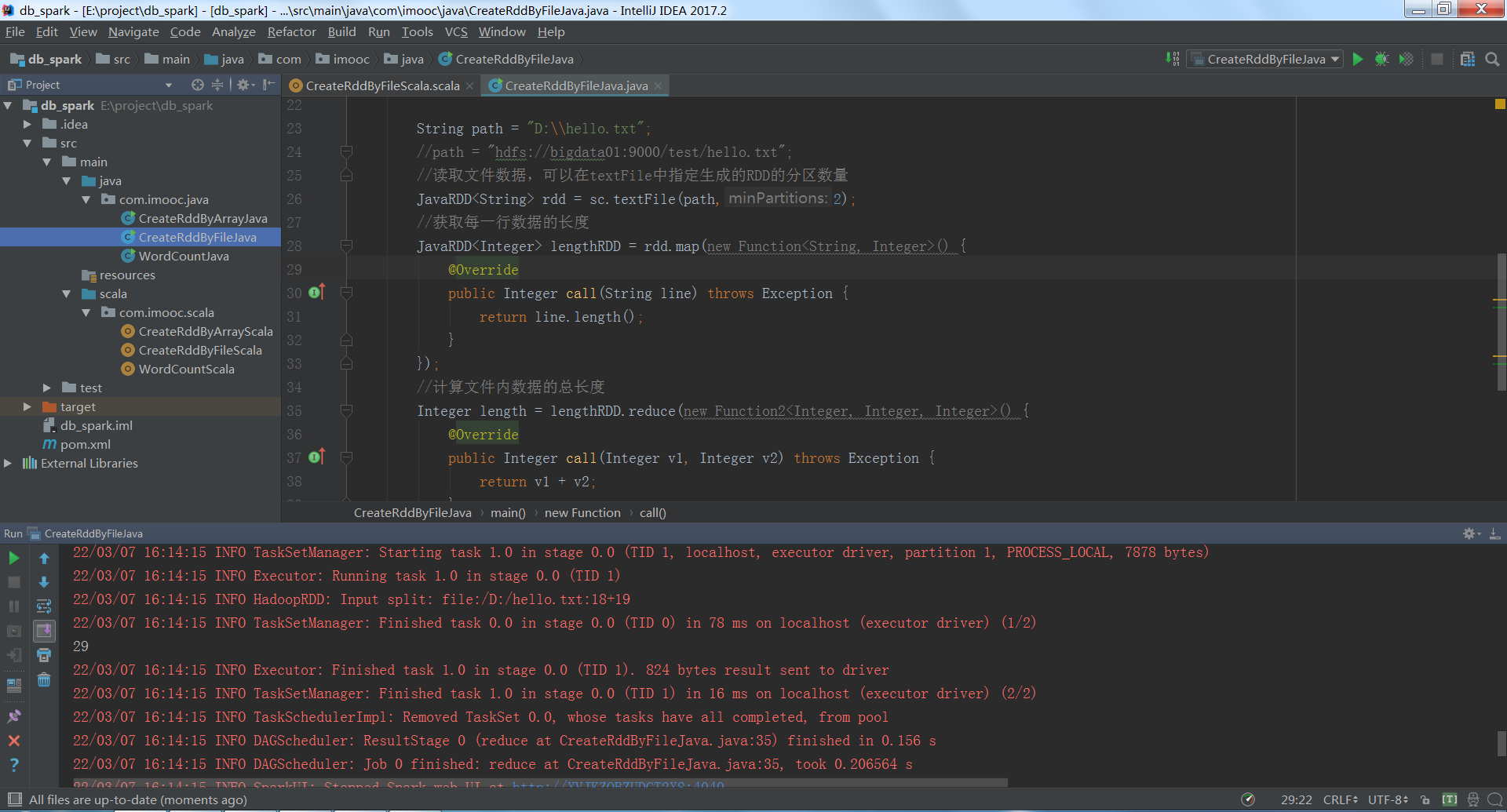Click the Dump Threads camera icon
The height and width of the screenshot is (812, 1507).
[x=14, y=631]
